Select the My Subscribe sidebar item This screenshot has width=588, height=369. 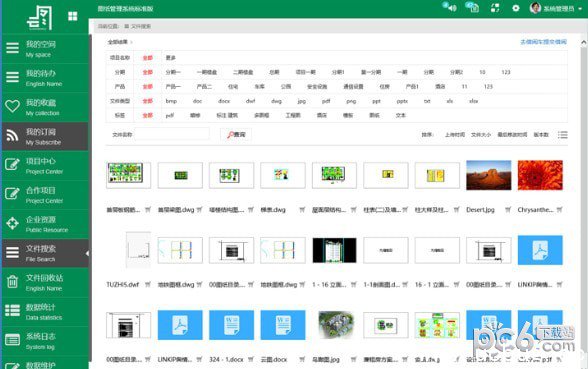click(45, 136)
